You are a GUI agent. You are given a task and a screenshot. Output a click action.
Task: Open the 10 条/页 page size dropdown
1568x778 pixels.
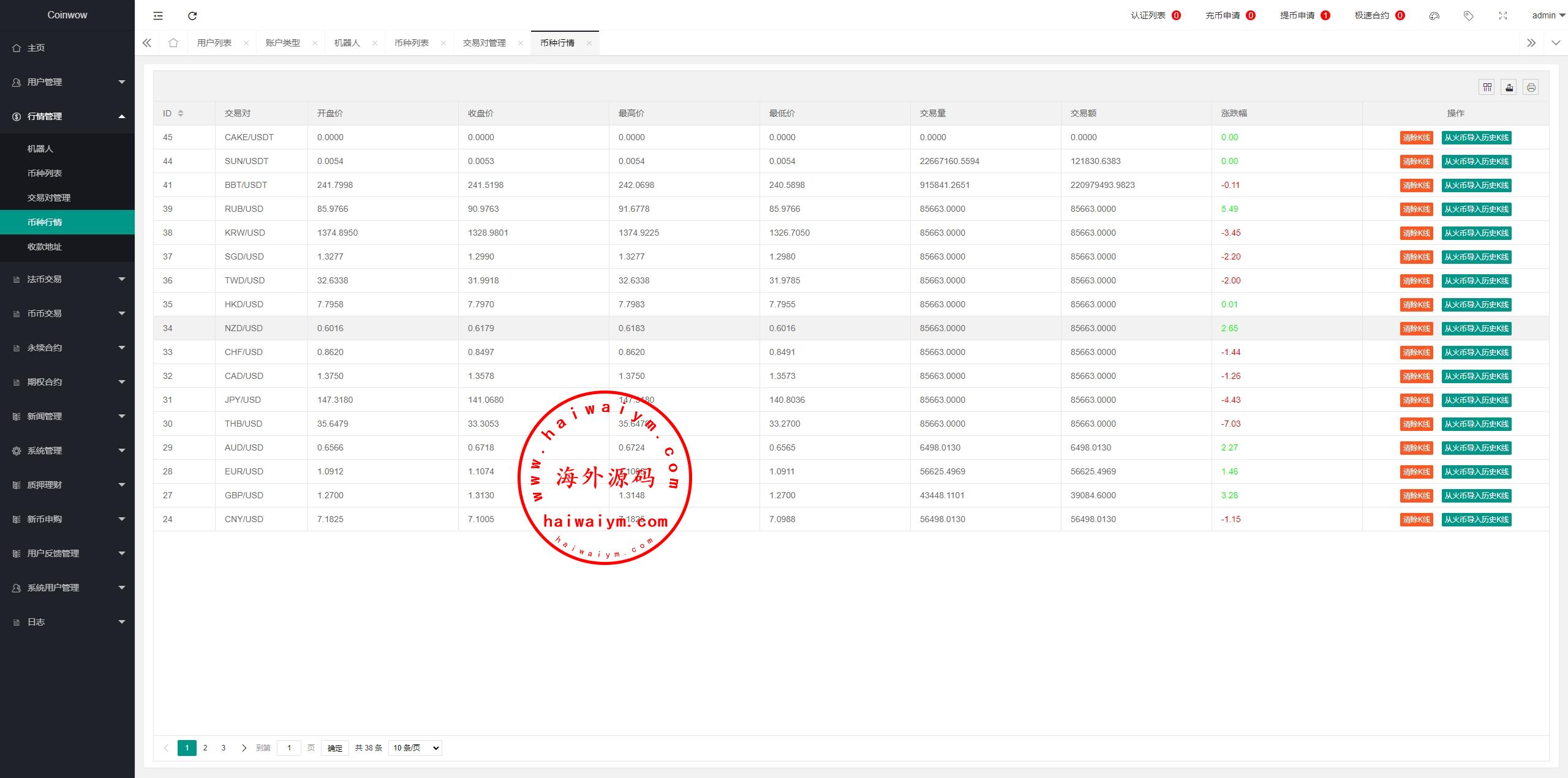[415, 748]
